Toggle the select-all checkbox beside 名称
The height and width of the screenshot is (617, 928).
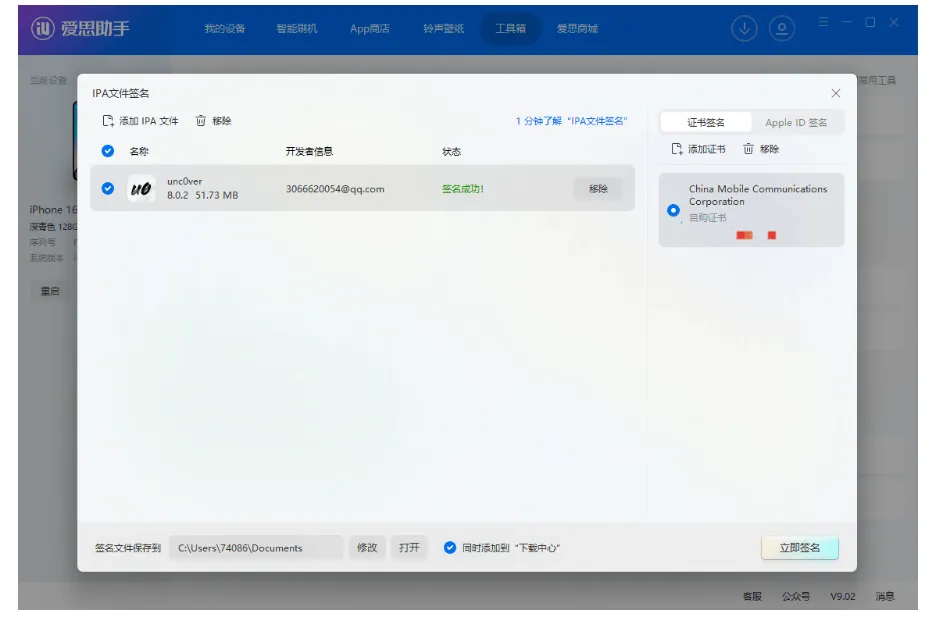click(x=108, y=151)
